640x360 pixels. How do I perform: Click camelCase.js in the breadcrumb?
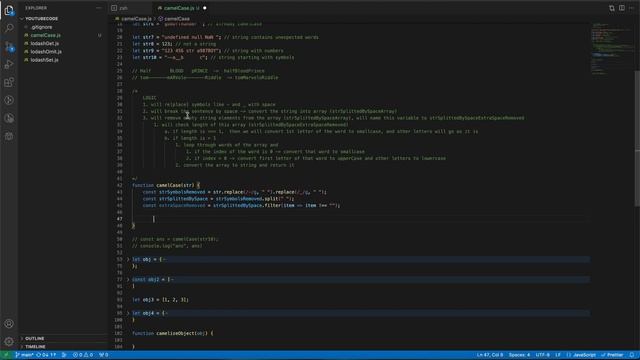(136, 19)
